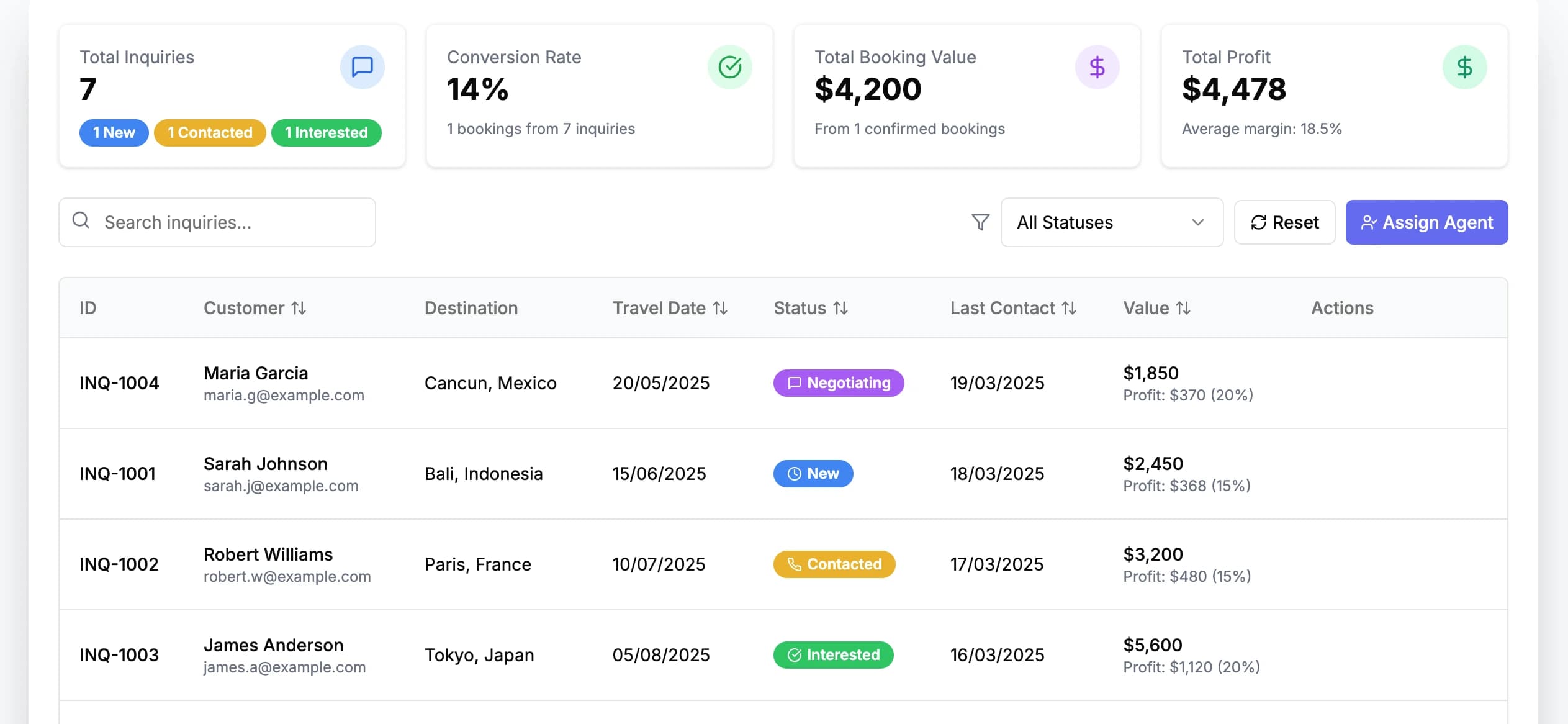The width and height of the screenshot is (1568, 724).
Task: Click the Assign Agent button
Action: 1426,222
